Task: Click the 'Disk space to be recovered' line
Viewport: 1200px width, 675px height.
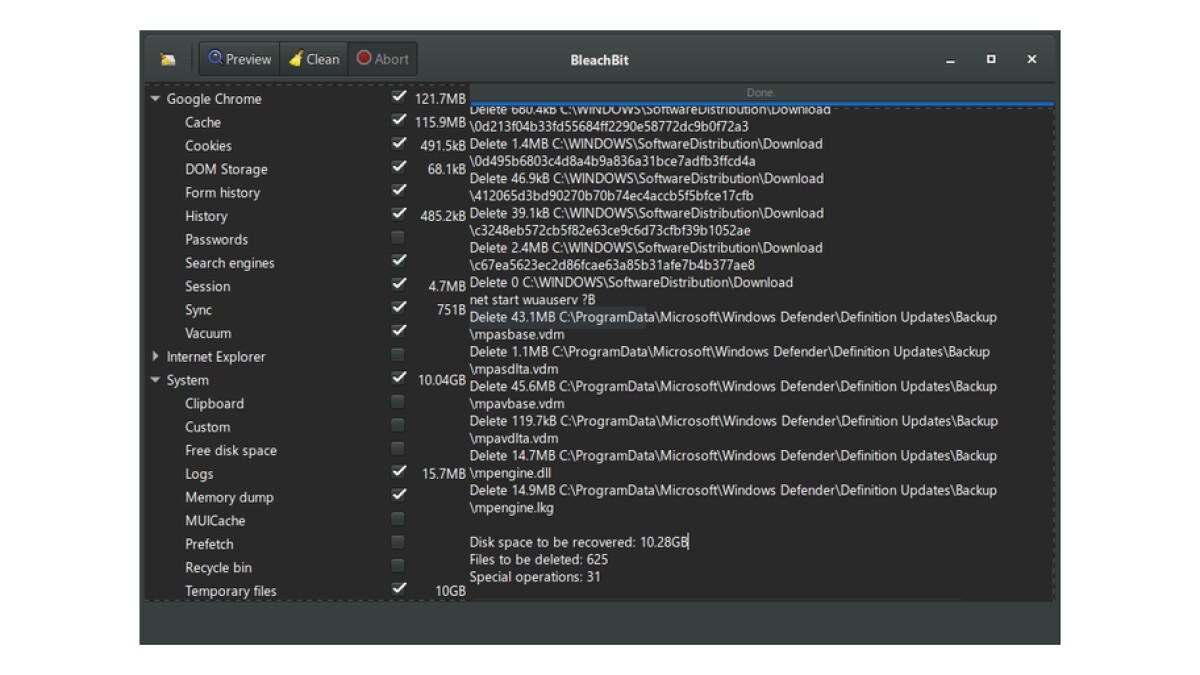Action: coord(579,542)
